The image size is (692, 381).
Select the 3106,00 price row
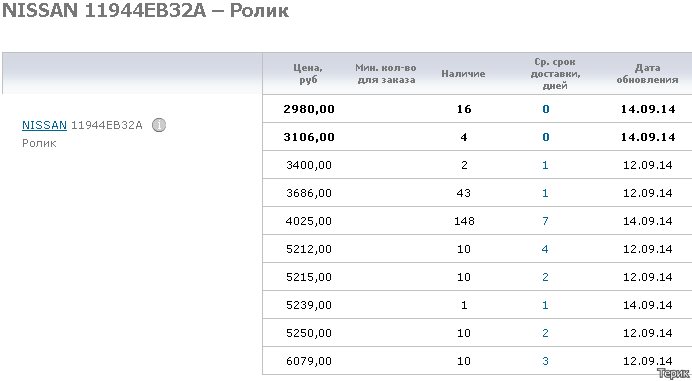click(477, 137)
